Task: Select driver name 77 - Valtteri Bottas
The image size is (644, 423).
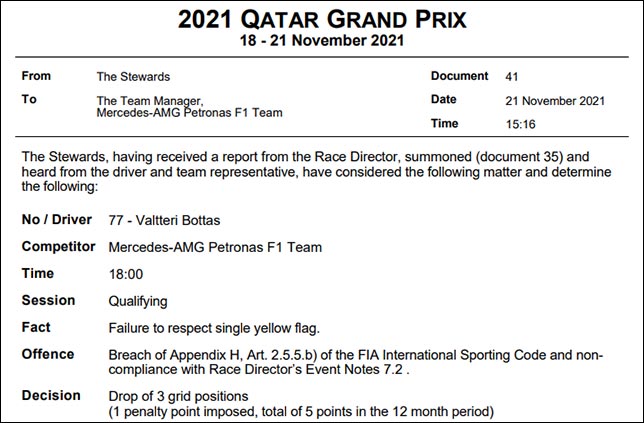Action: pos(162,221)
